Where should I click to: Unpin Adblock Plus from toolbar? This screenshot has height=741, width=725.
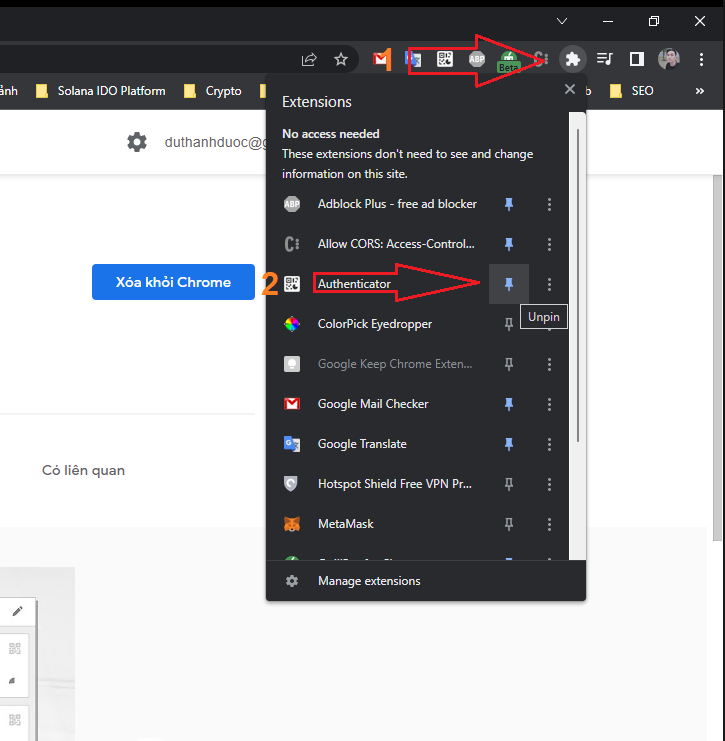click(509, 204)
